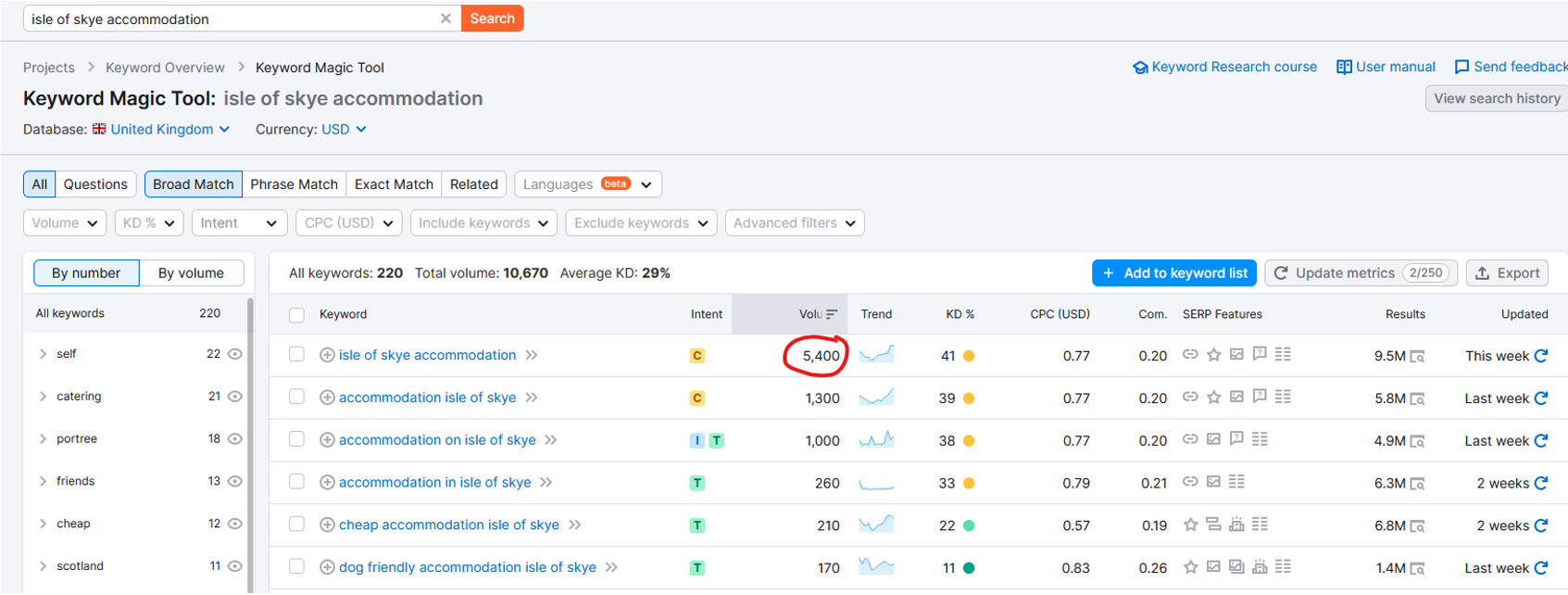Click Transactional intent badge on cheap accommodation row
The image size is (1568, 595).
pyautogui.click(x=697, y=525)
